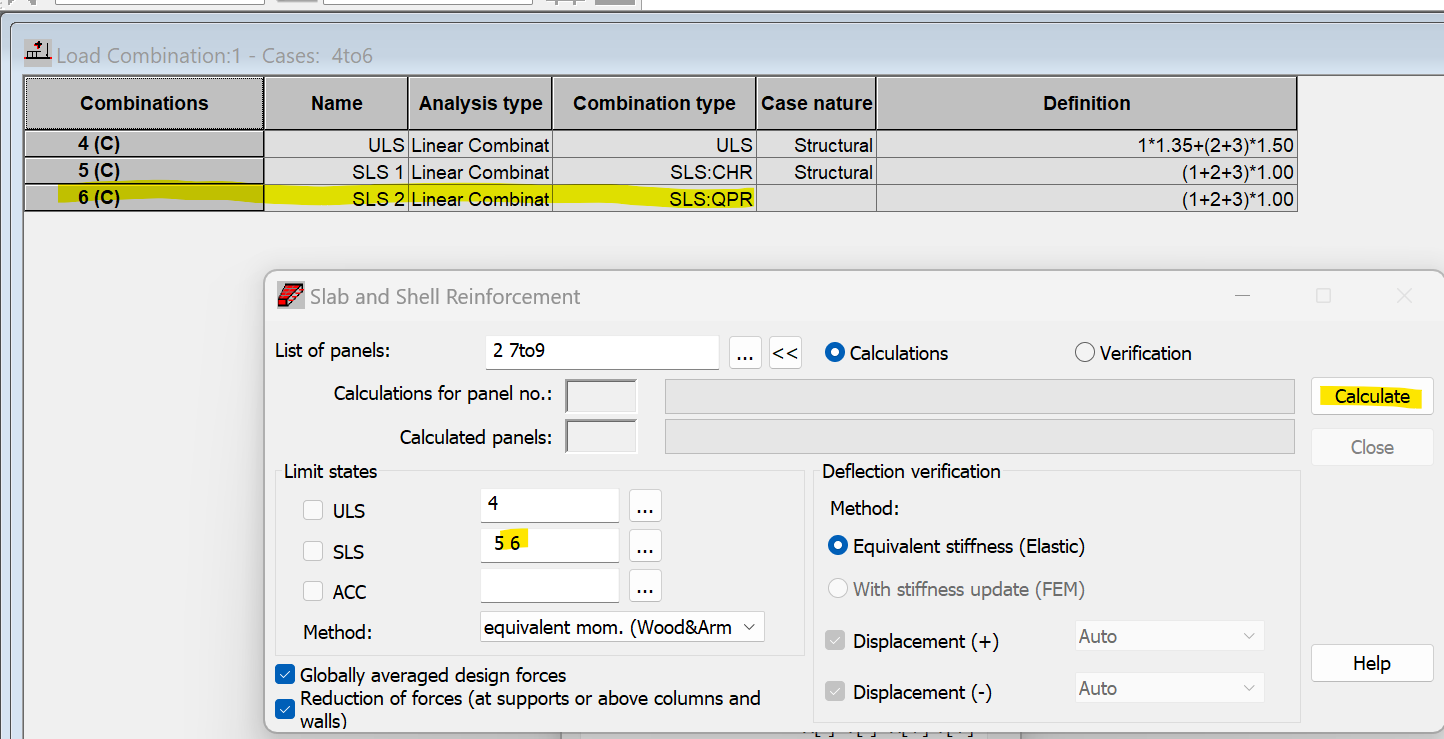This screenshot has height=739, width=1444.
Task: Click the definition cell 1*1.35+(2+3)*1.50
Action: [1086, 145]
